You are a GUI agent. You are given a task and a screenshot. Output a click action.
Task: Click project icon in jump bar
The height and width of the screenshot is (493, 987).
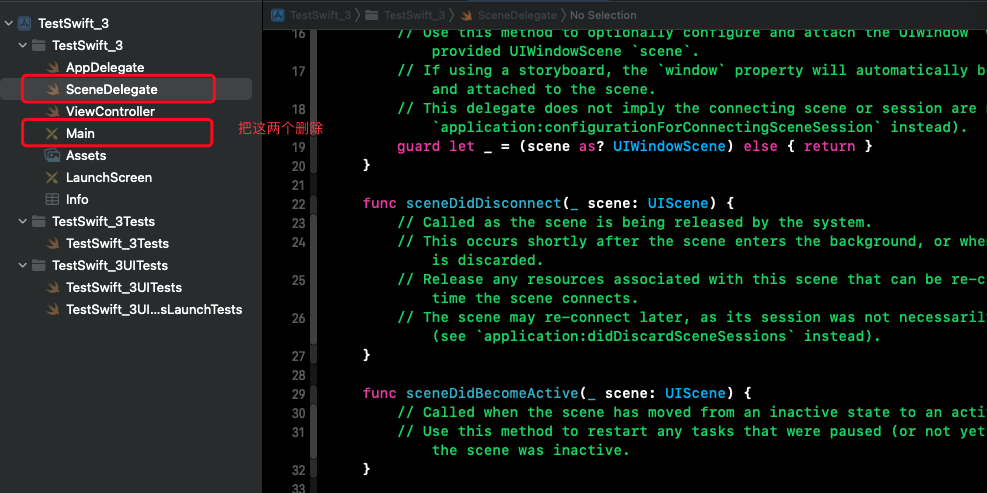278,15
